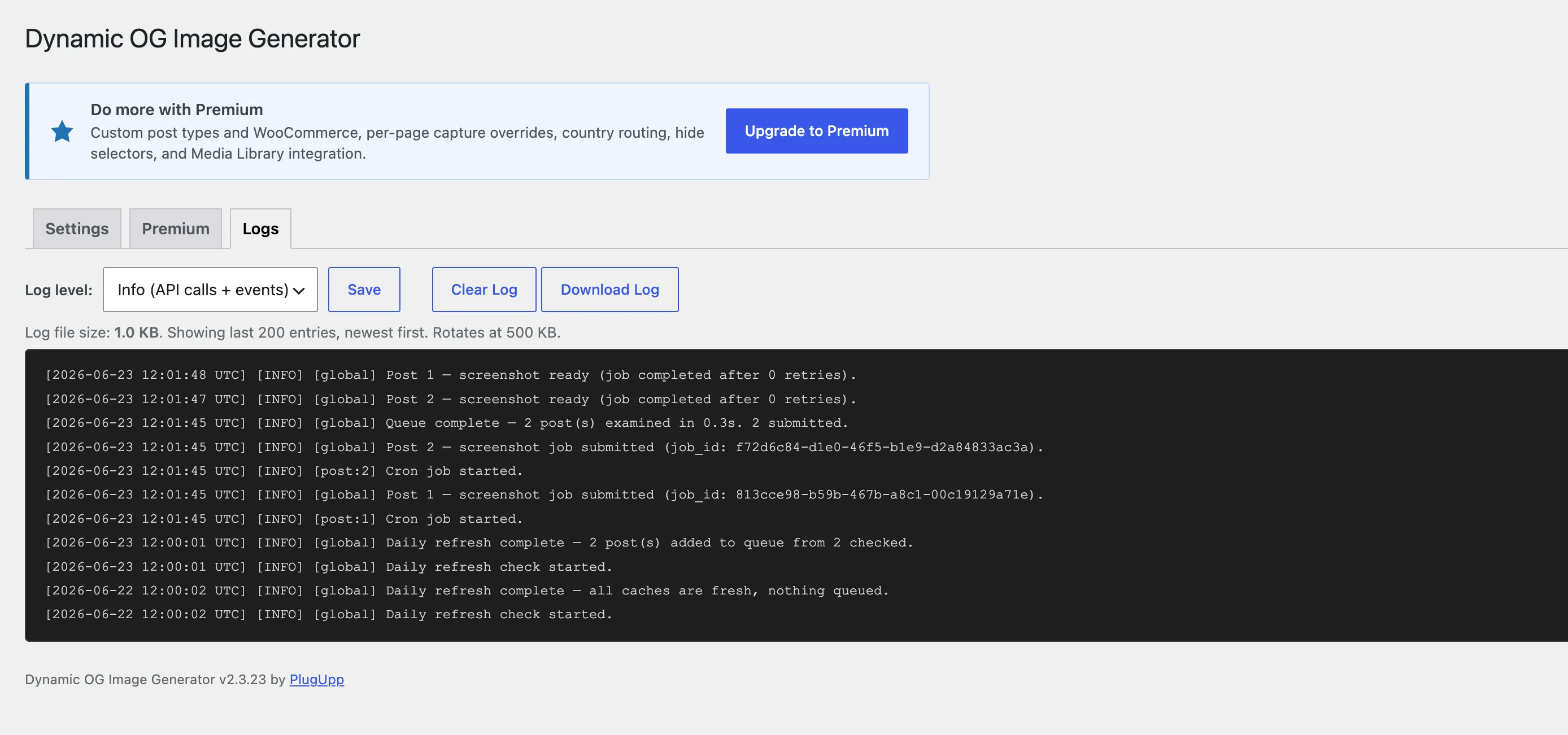This screenshot has height=735, width=1568.
Task: Click the 'Queue complete — 2 post(s) examined' log line
Action: [447, 423]
